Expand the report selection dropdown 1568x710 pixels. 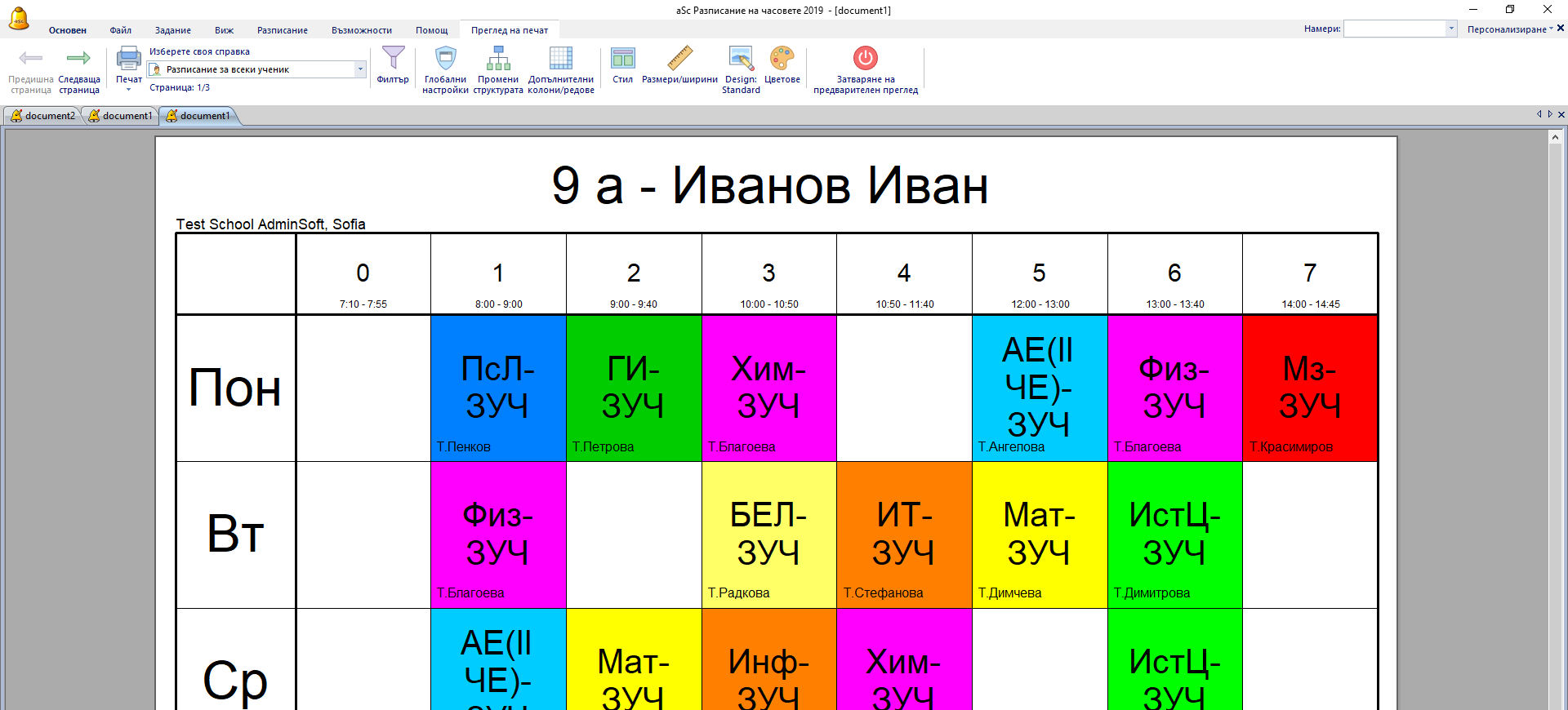pos(360,69)
